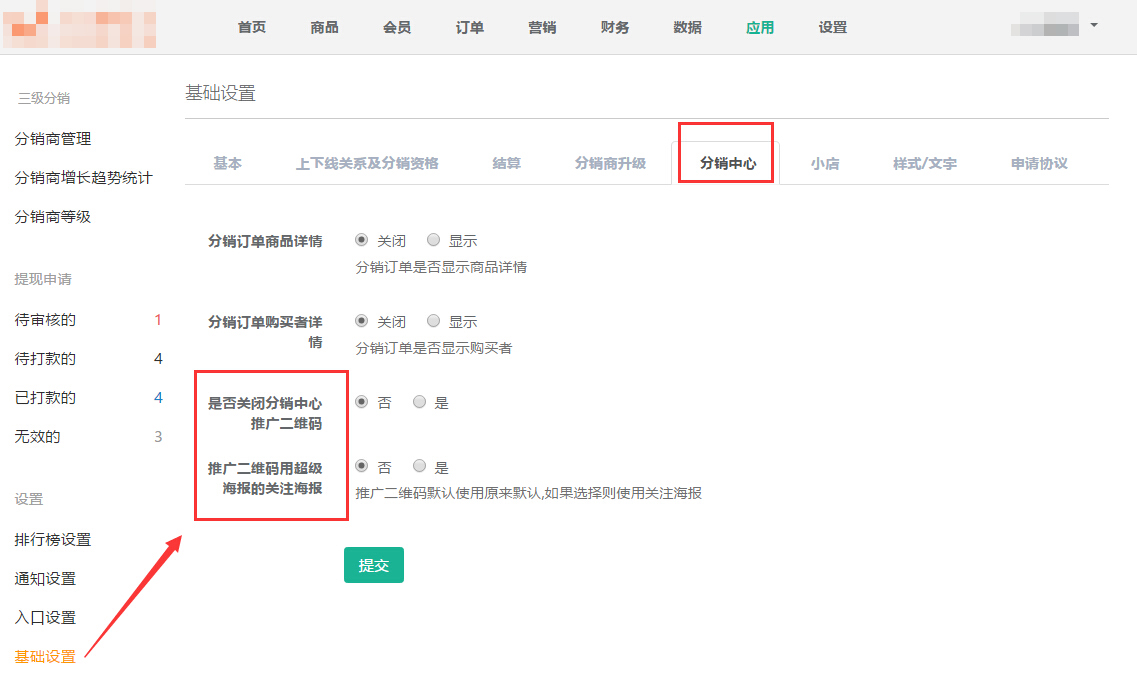Choose 是 for 是否关闭分销中心推广二维码
The image size is (1137, 674).
click(x=420, y=402)
